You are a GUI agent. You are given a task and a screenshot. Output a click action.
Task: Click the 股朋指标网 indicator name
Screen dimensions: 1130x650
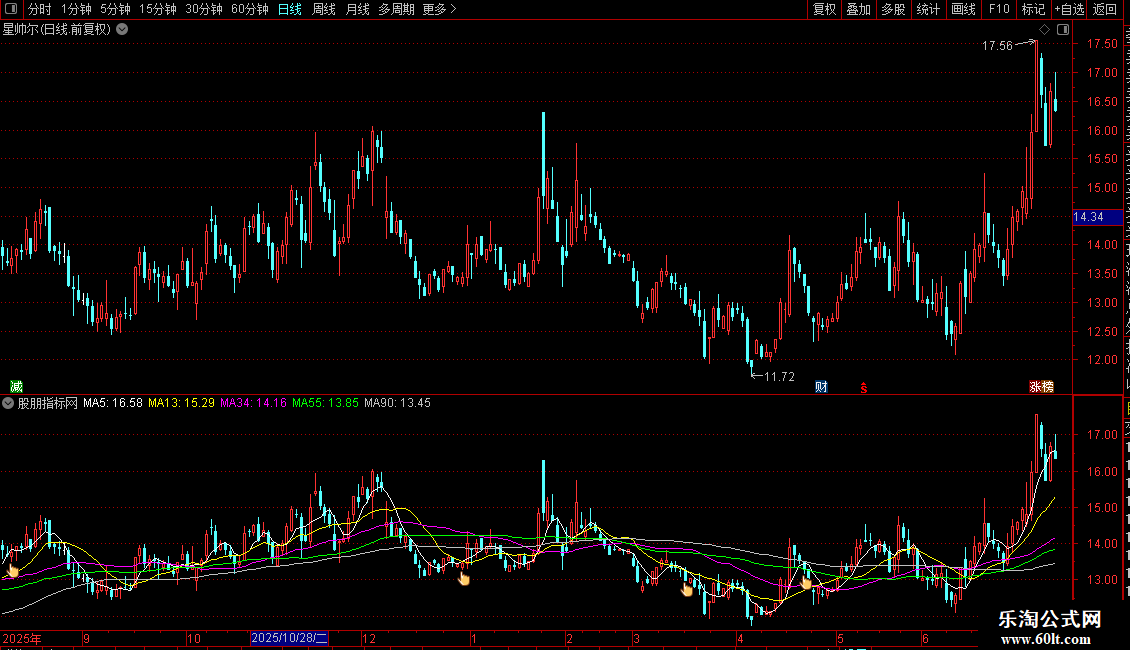(x=48, y=404)
